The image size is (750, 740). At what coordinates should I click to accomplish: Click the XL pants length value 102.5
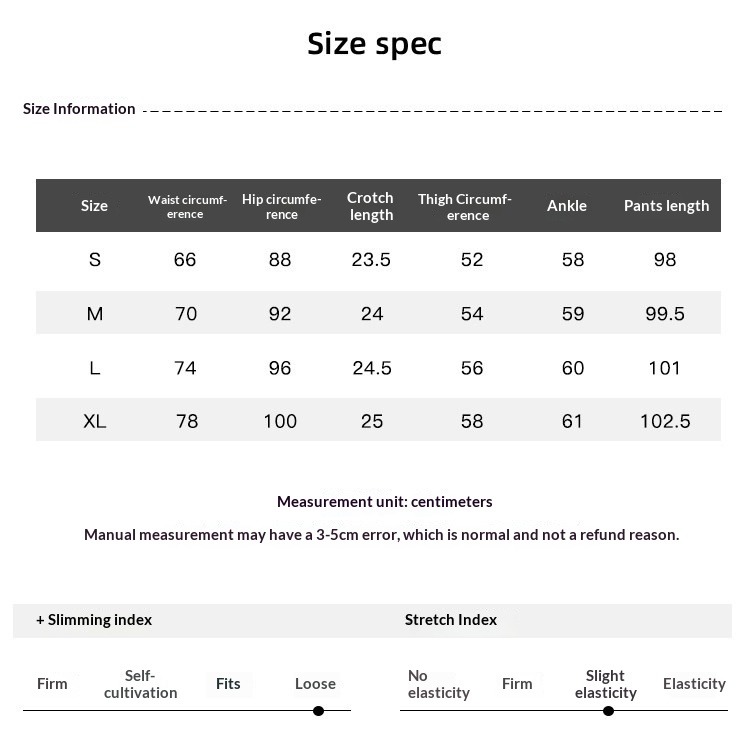point(665,421)
